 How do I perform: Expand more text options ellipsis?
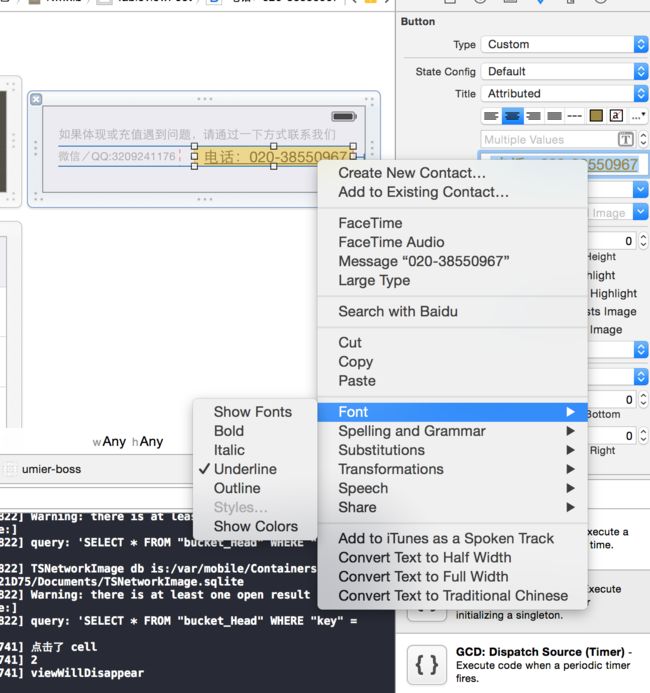638,116
